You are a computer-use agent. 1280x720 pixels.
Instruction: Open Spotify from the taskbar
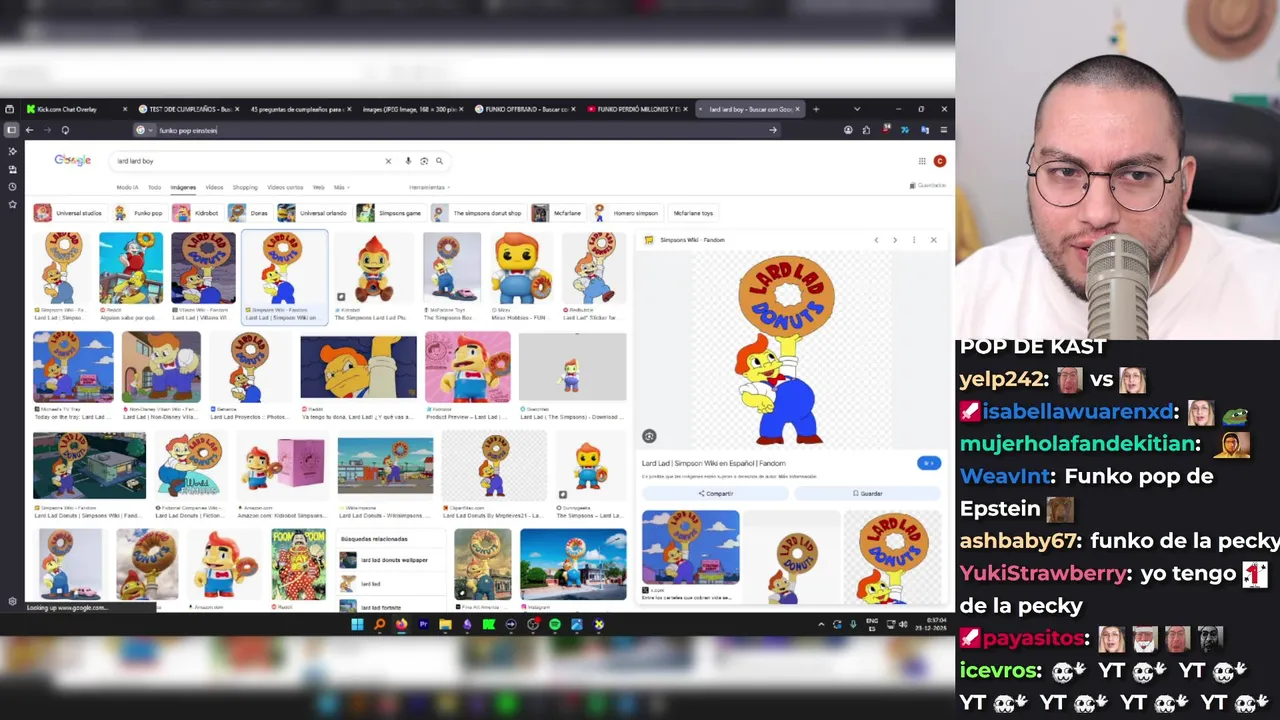pyautogui.click(x=555, y=624)
